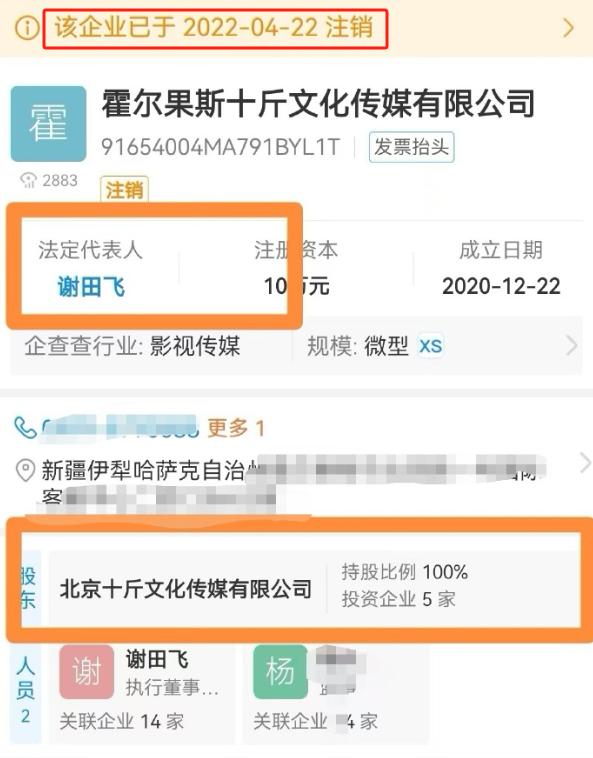The width and height of the screenshot is (593, 758).
Task: Tap the XS scale badge
Action: pyautogui.click(x=430, y=346)
